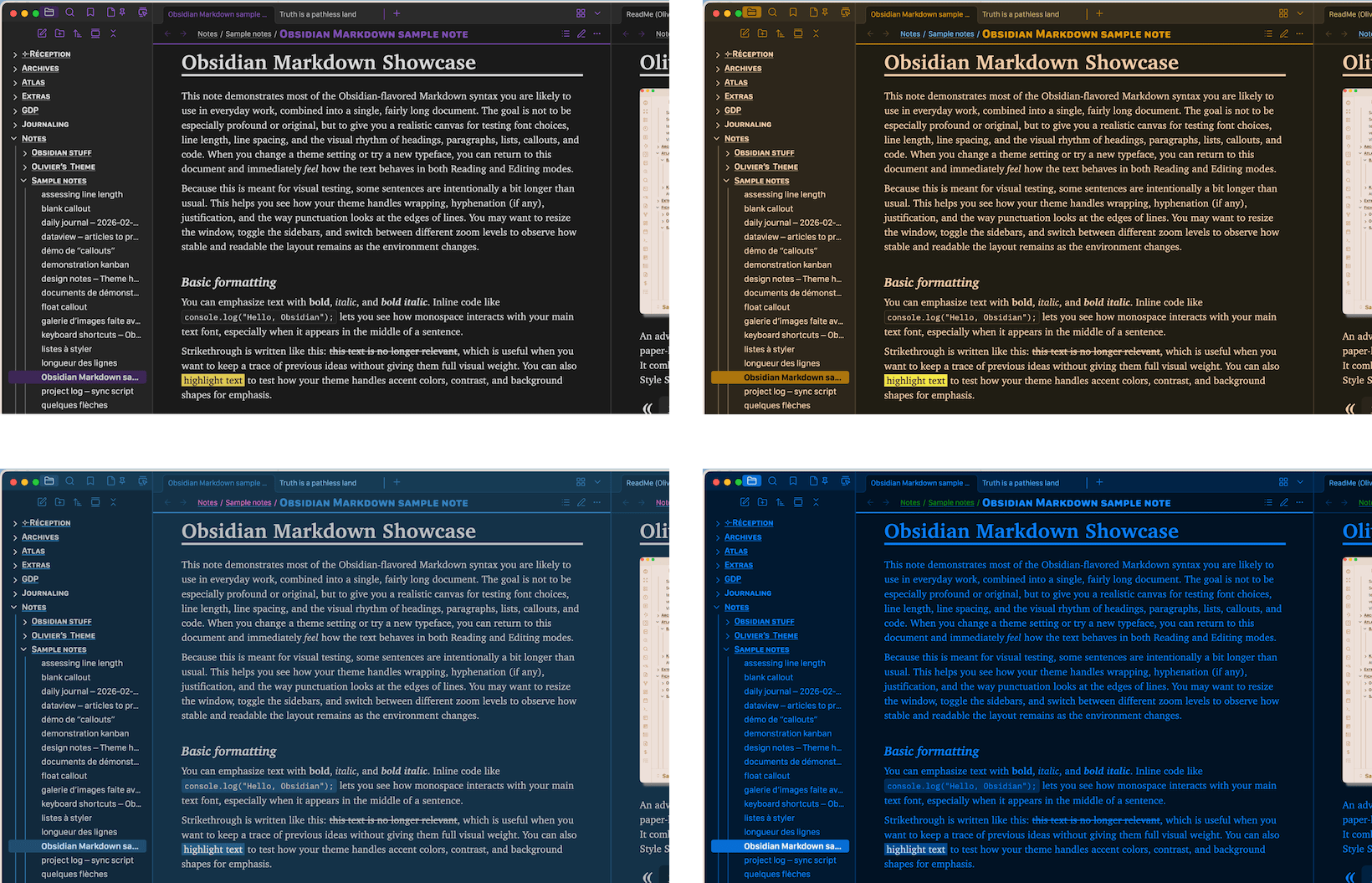Expand Obsidian stuff folder in the gold window

coord(727,153)
